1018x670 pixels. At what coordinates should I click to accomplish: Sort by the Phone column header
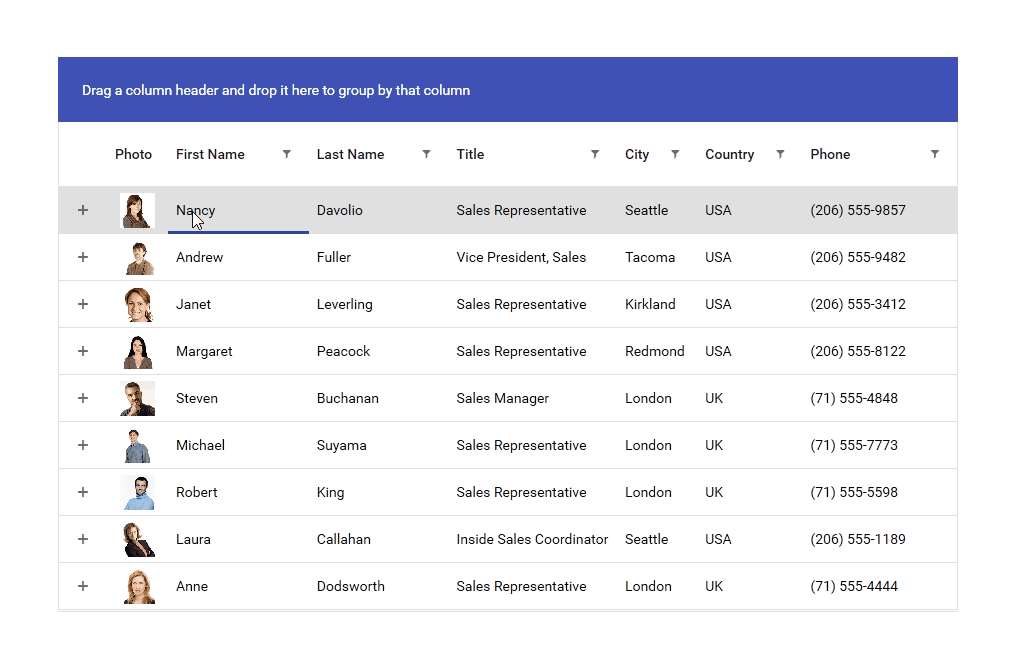830,153
